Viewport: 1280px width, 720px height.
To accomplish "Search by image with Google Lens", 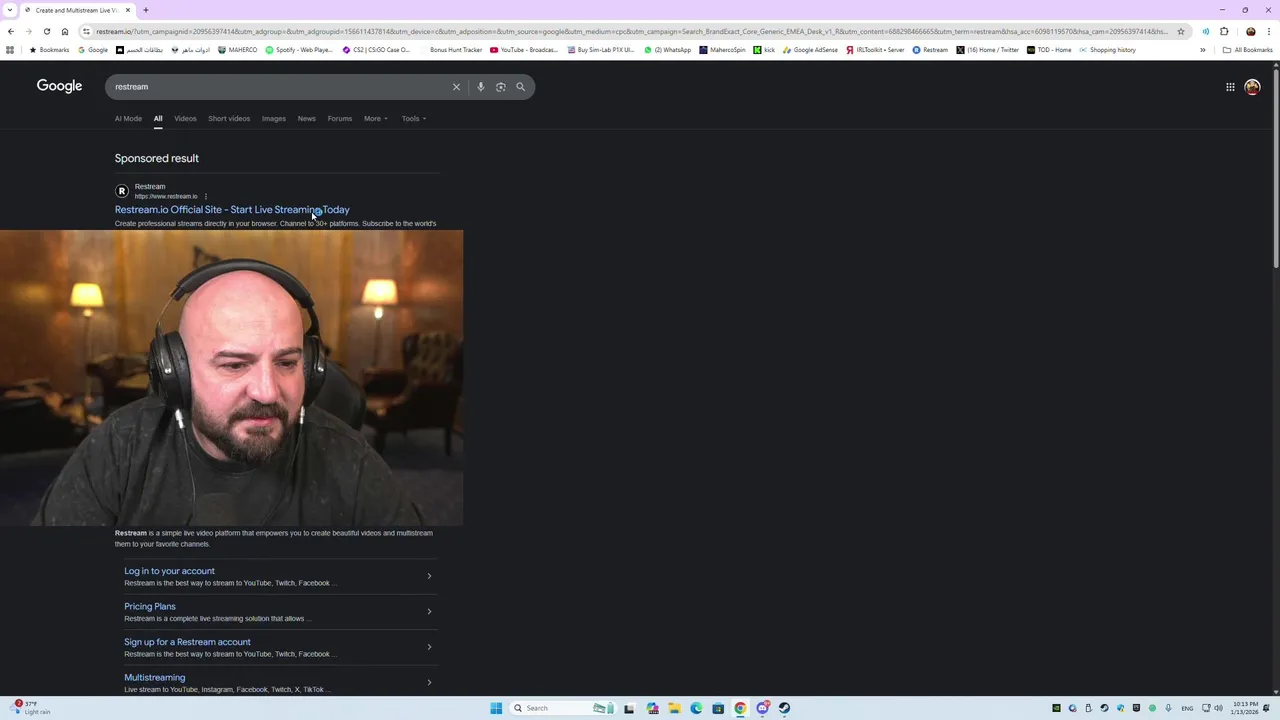I will [x=500, y=87].
